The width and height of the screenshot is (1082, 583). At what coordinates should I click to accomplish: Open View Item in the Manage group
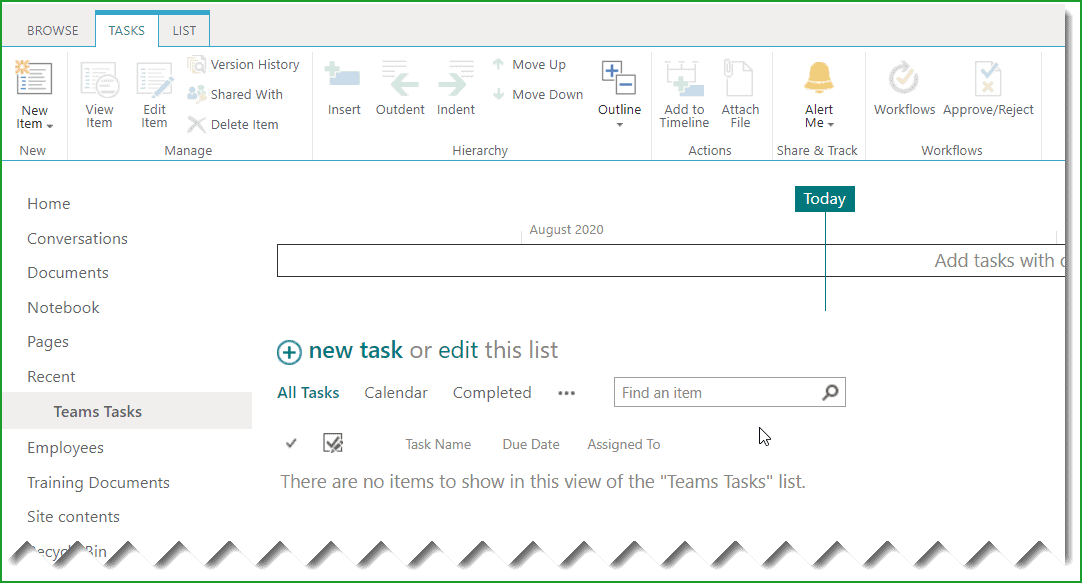[x=99, y=90]
